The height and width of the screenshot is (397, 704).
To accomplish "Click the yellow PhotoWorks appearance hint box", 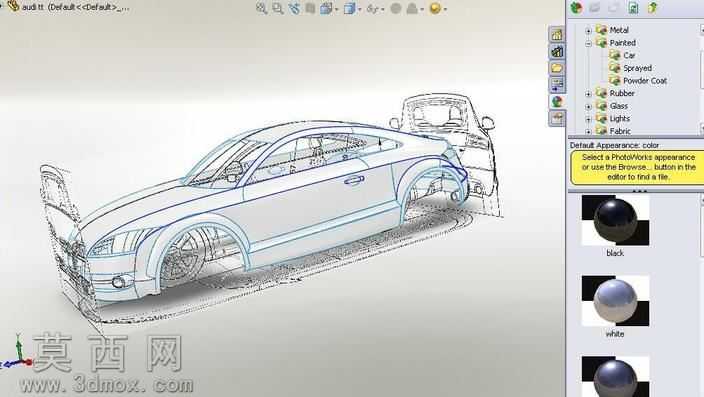I will (x=637, y=168).
